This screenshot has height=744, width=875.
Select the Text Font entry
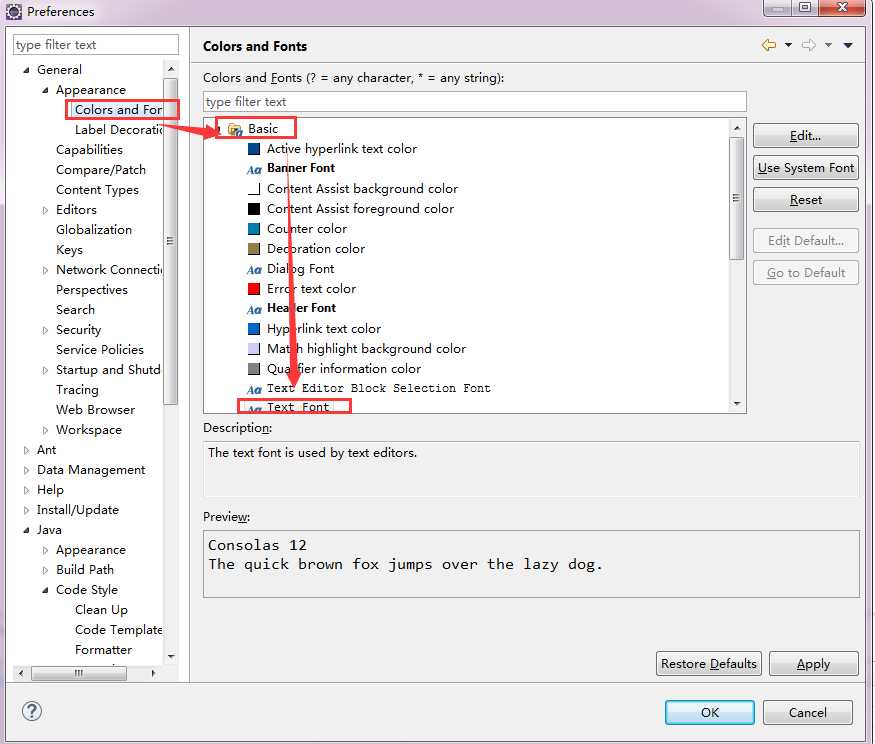[298, 407]
